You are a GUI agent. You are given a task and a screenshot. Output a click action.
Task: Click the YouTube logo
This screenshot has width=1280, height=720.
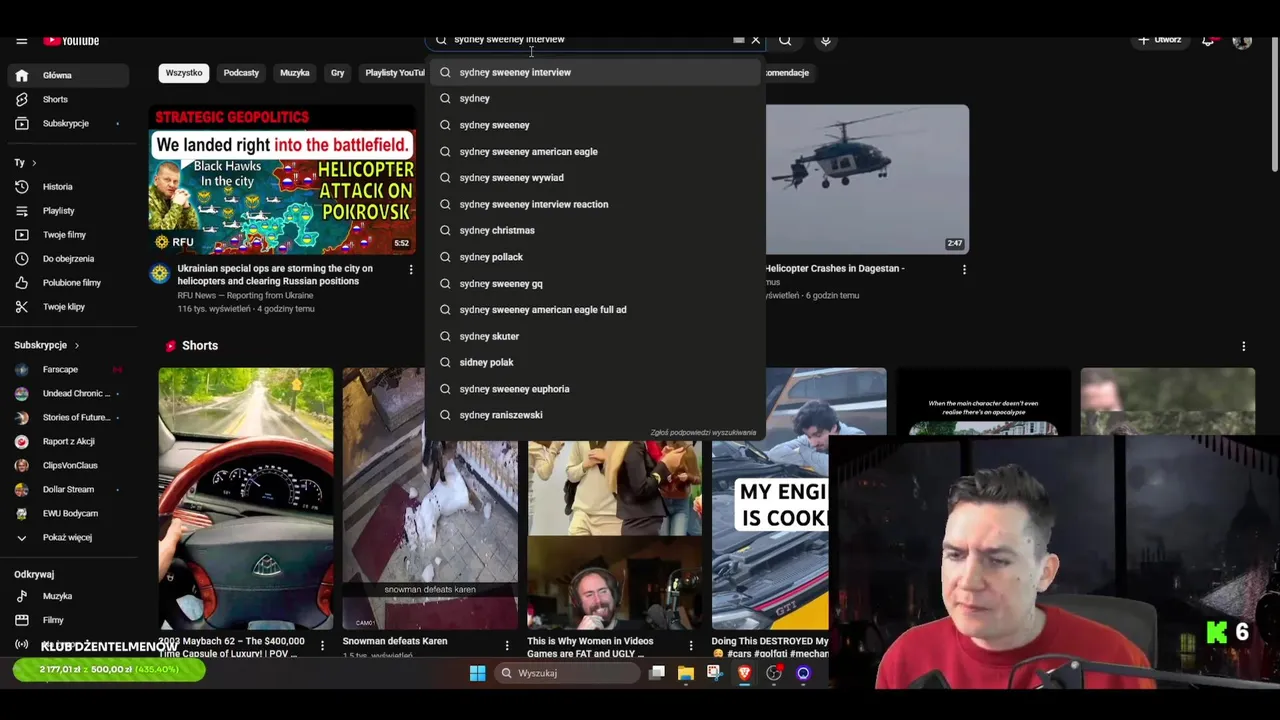click(71, 41)
